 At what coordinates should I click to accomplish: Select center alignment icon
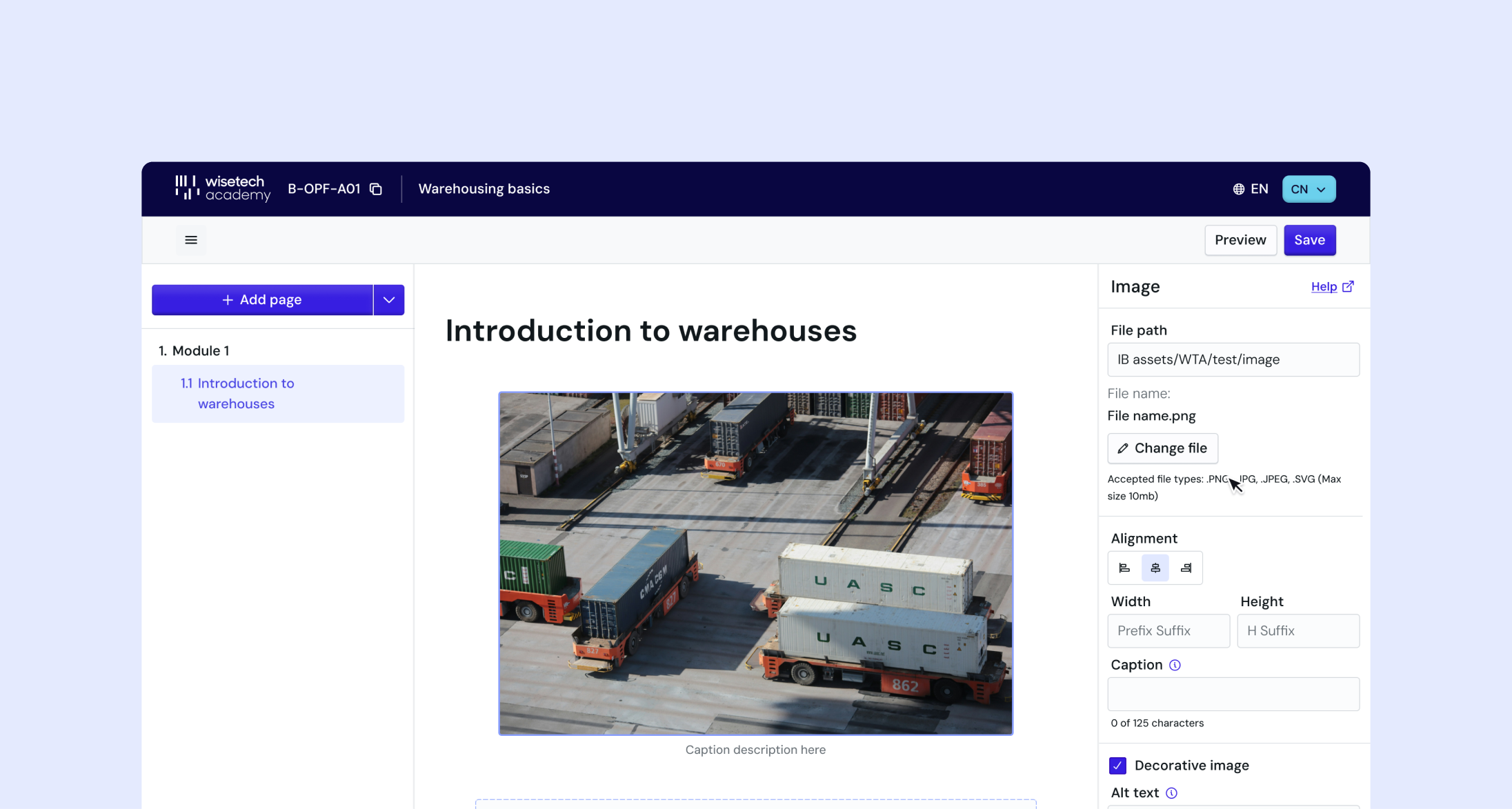pyautogui.click(x=1155, y=568)
